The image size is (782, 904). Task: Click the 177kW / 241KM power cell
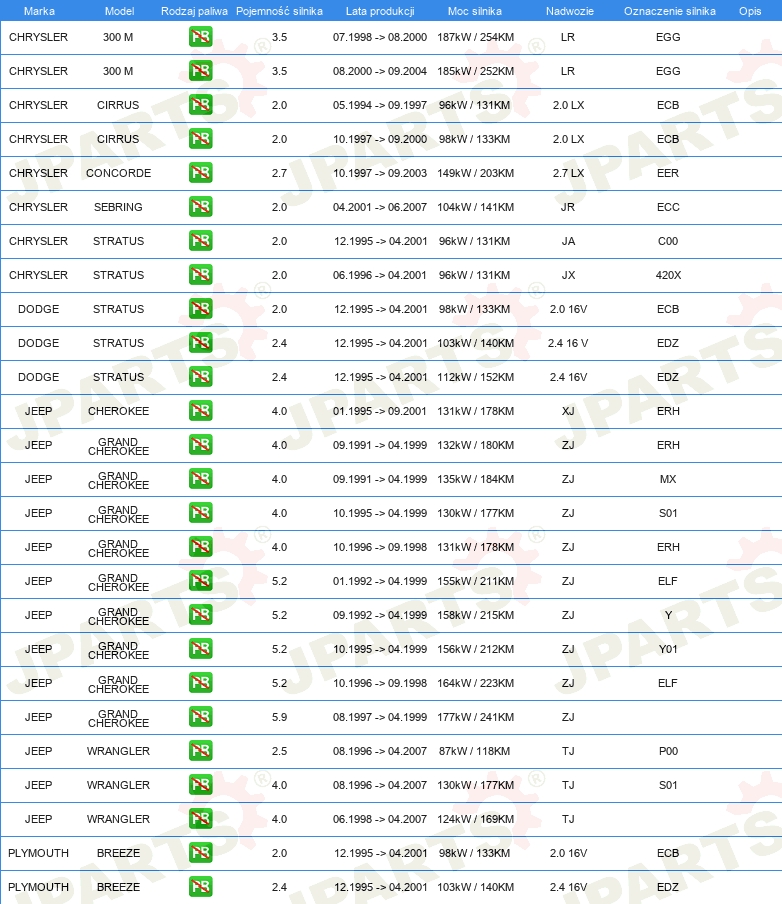coord(476,717)
